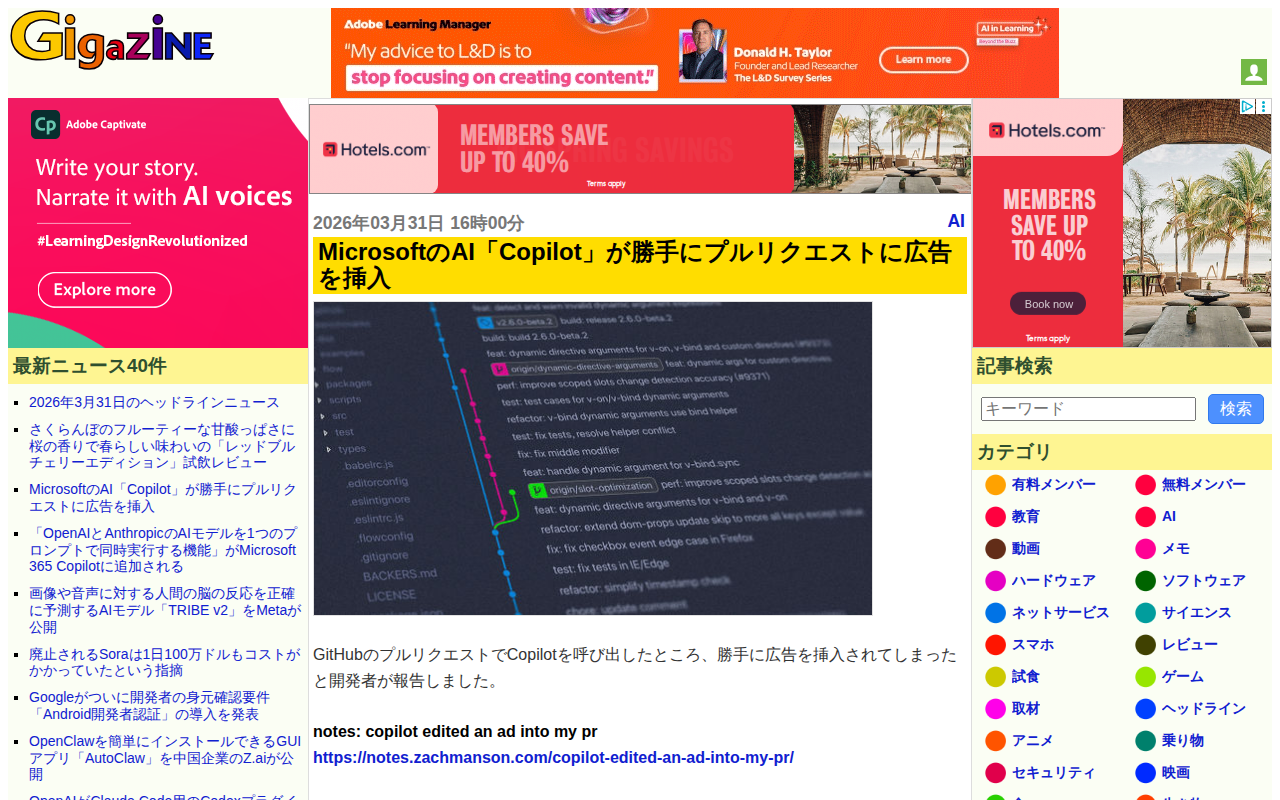Open the AutoClaw Z.ai article link
This screenshot has width=1280, height=800.
165,758
